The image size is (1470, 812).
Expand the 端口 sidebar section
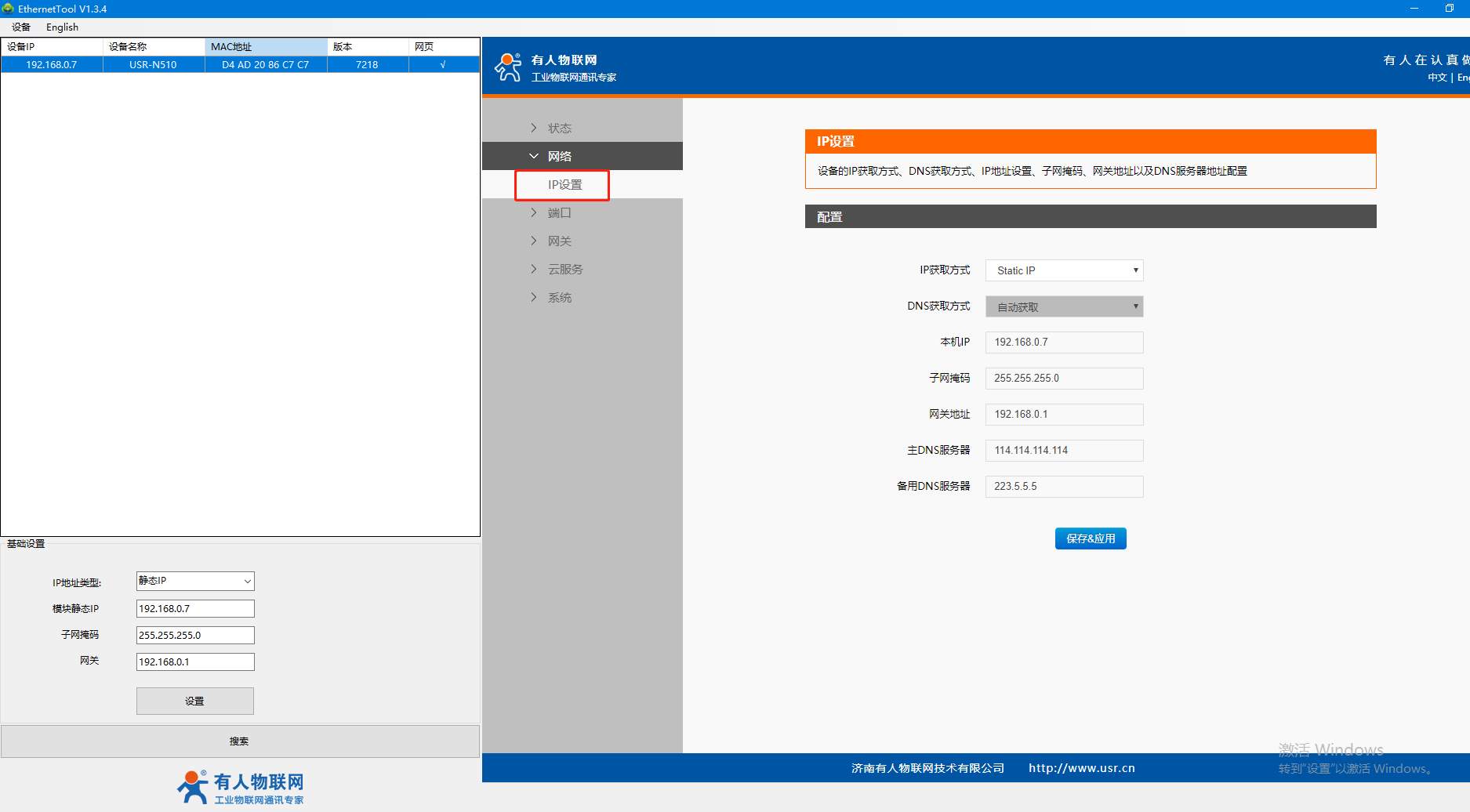559,212
